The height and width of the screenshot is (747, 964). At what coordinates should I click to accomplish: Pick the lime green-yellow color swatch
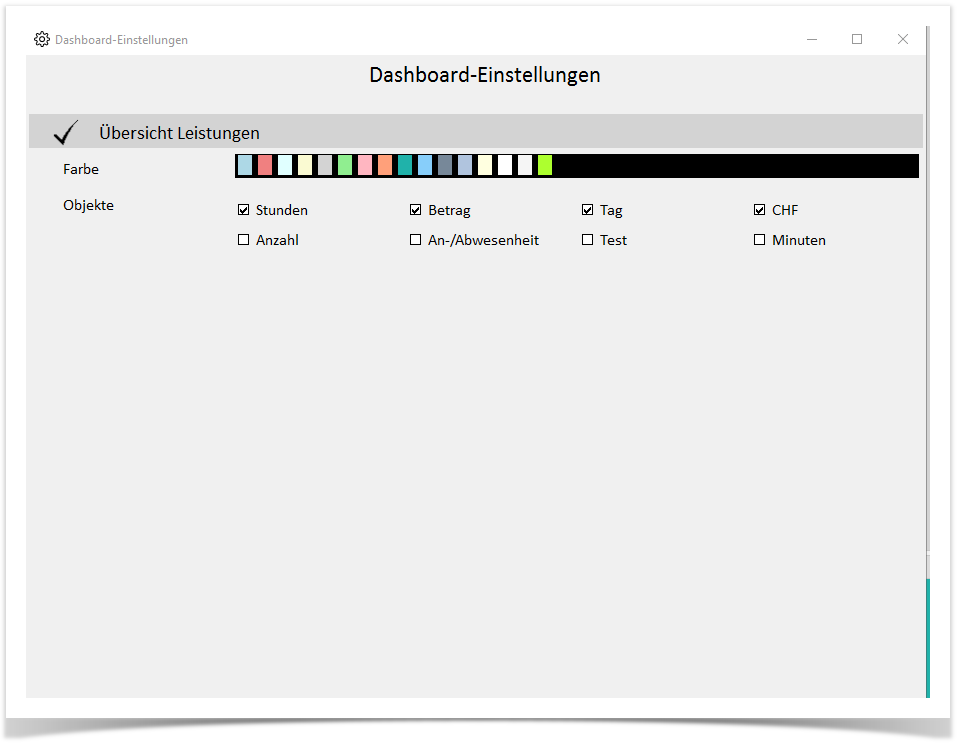click(545, 165)
